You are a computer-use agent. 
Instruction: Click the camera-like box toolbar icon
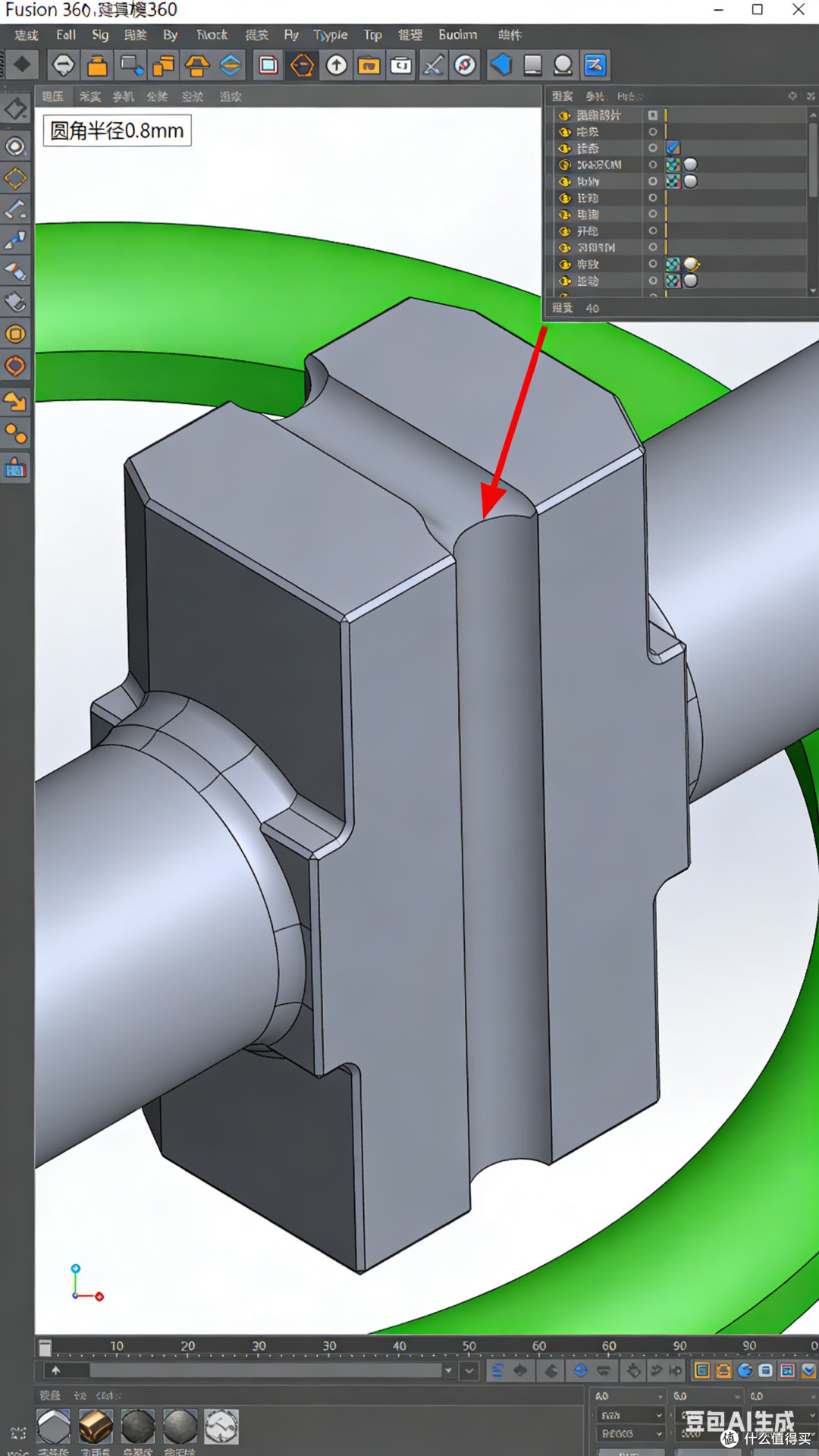[x=401, y=65]
